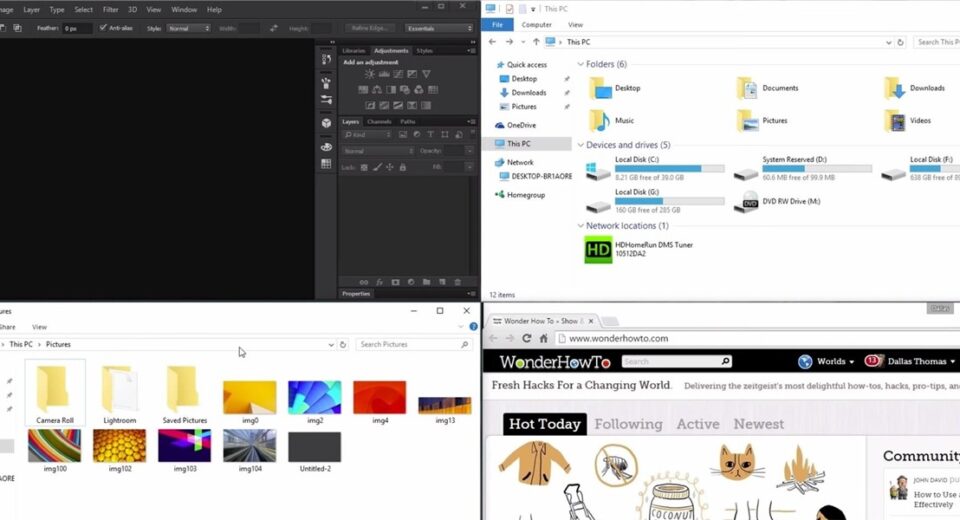
Task: Toggle Lock transparent pixels in Layers panel
Action: pos(364,167)
